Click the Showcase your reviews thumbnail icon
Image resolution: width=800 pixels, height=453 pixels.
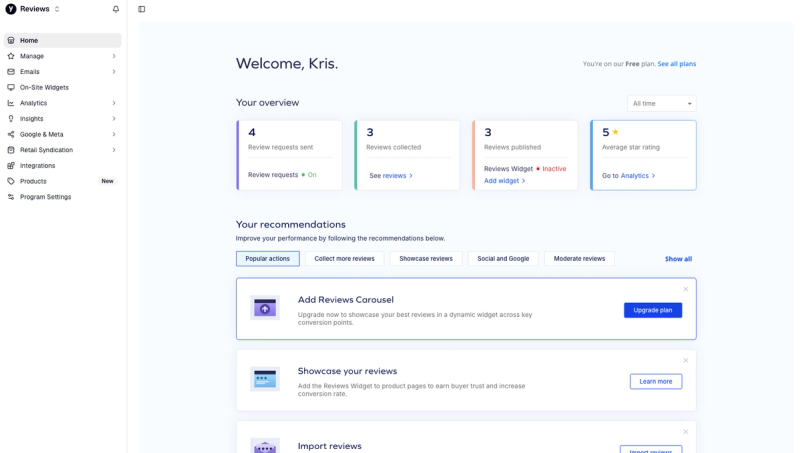click(265, 379)
